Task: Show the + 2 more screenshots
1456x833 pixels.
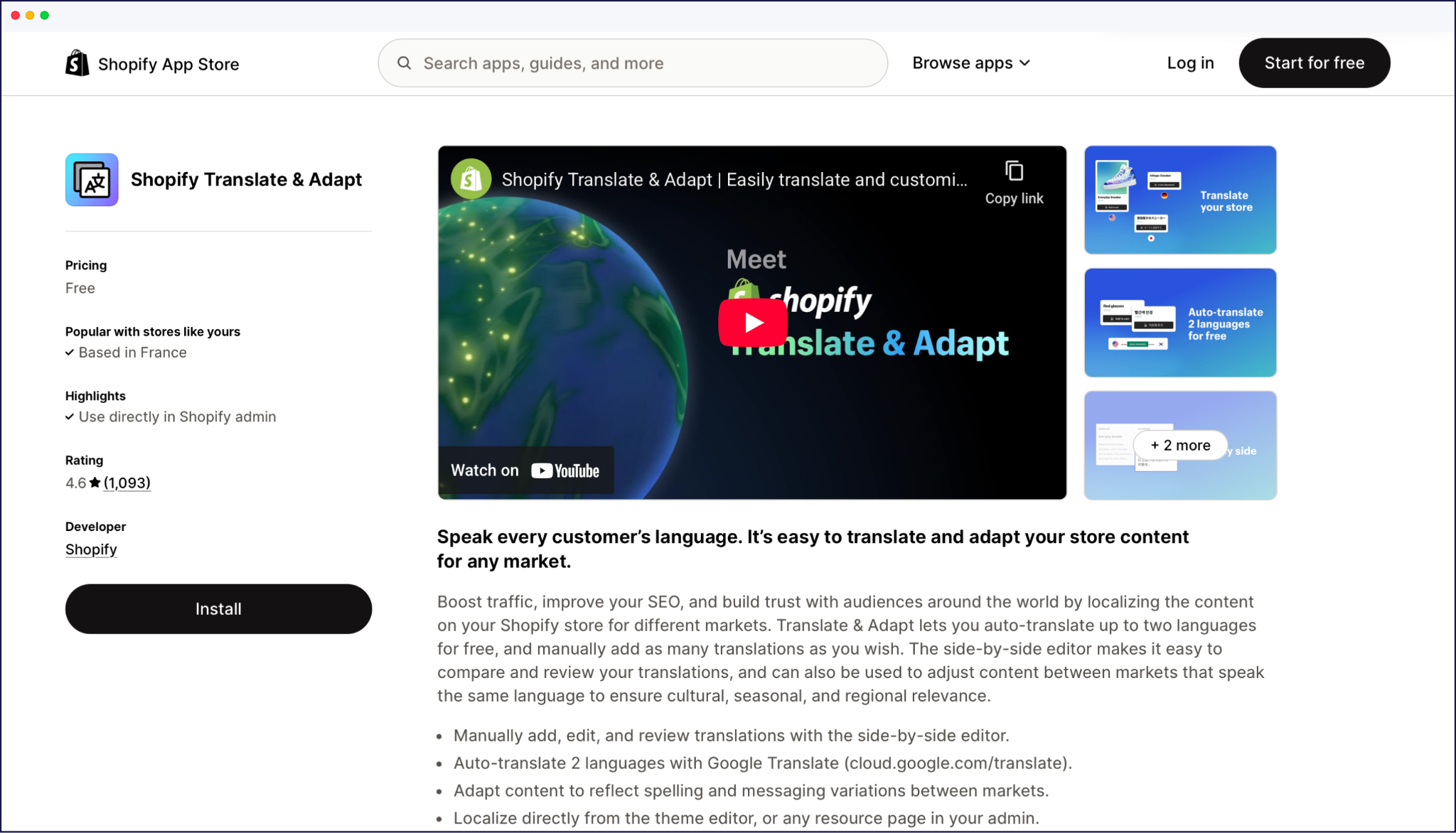Action: (1179, 446)
